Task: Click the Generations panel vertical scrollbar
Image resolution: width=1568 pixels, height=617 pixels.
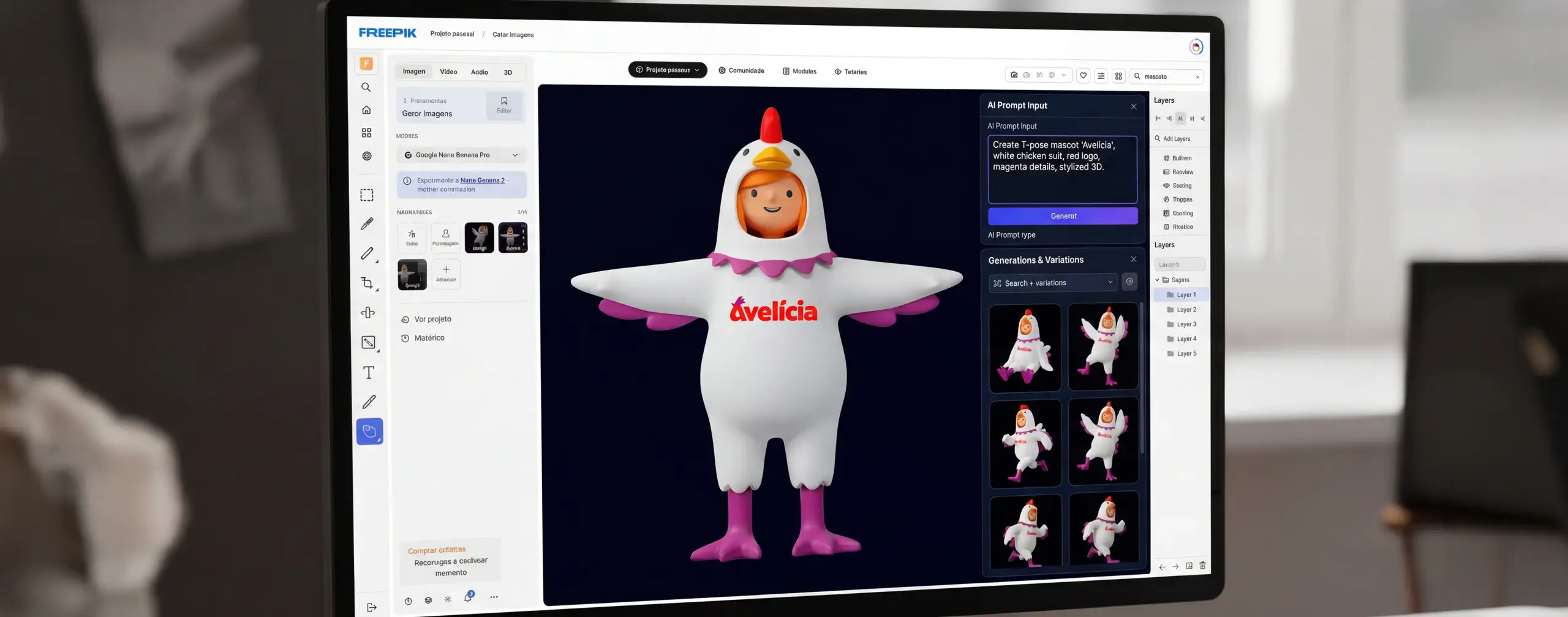Action: (1142, 380)
